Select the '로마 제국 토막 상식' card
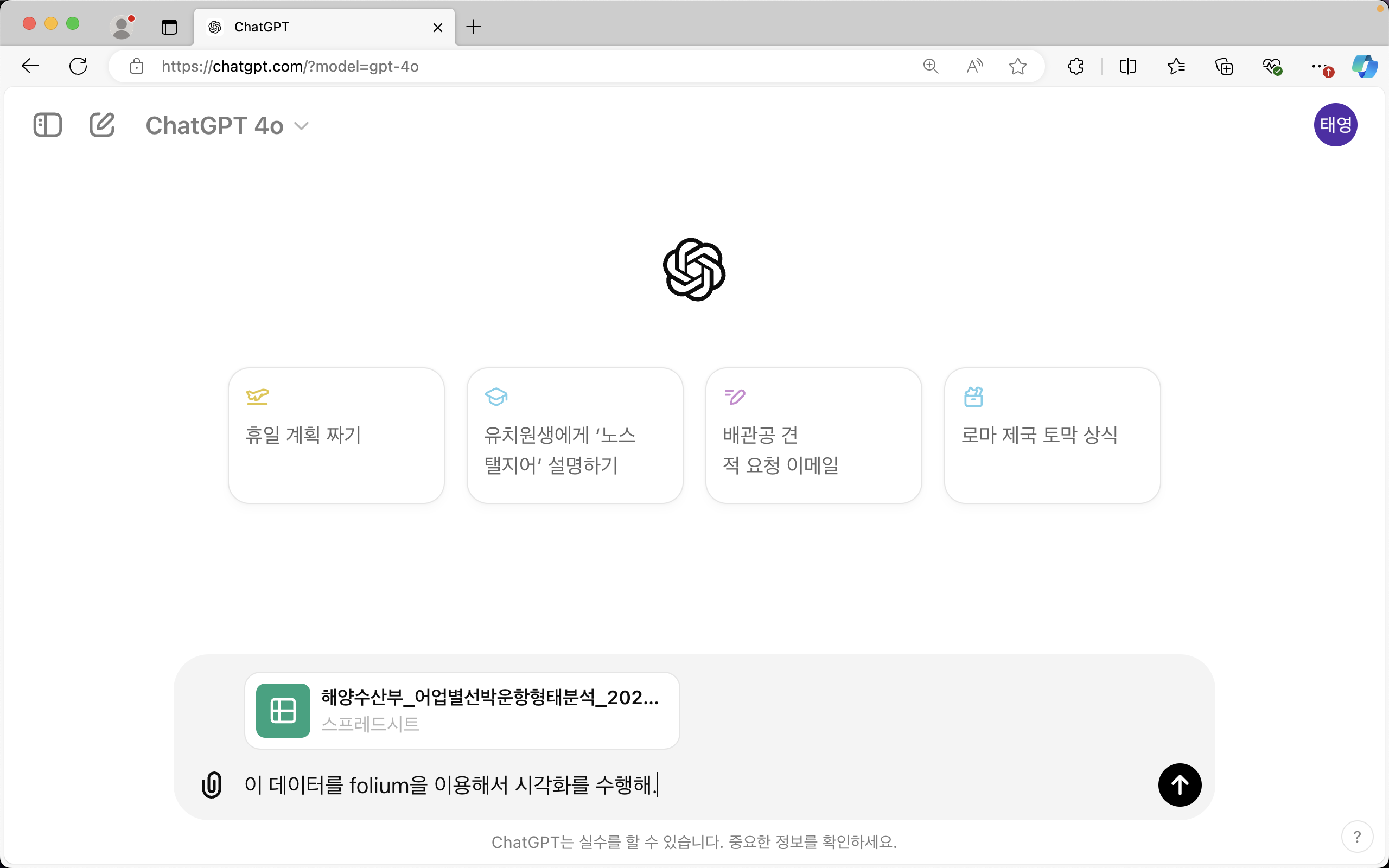 1052,436
